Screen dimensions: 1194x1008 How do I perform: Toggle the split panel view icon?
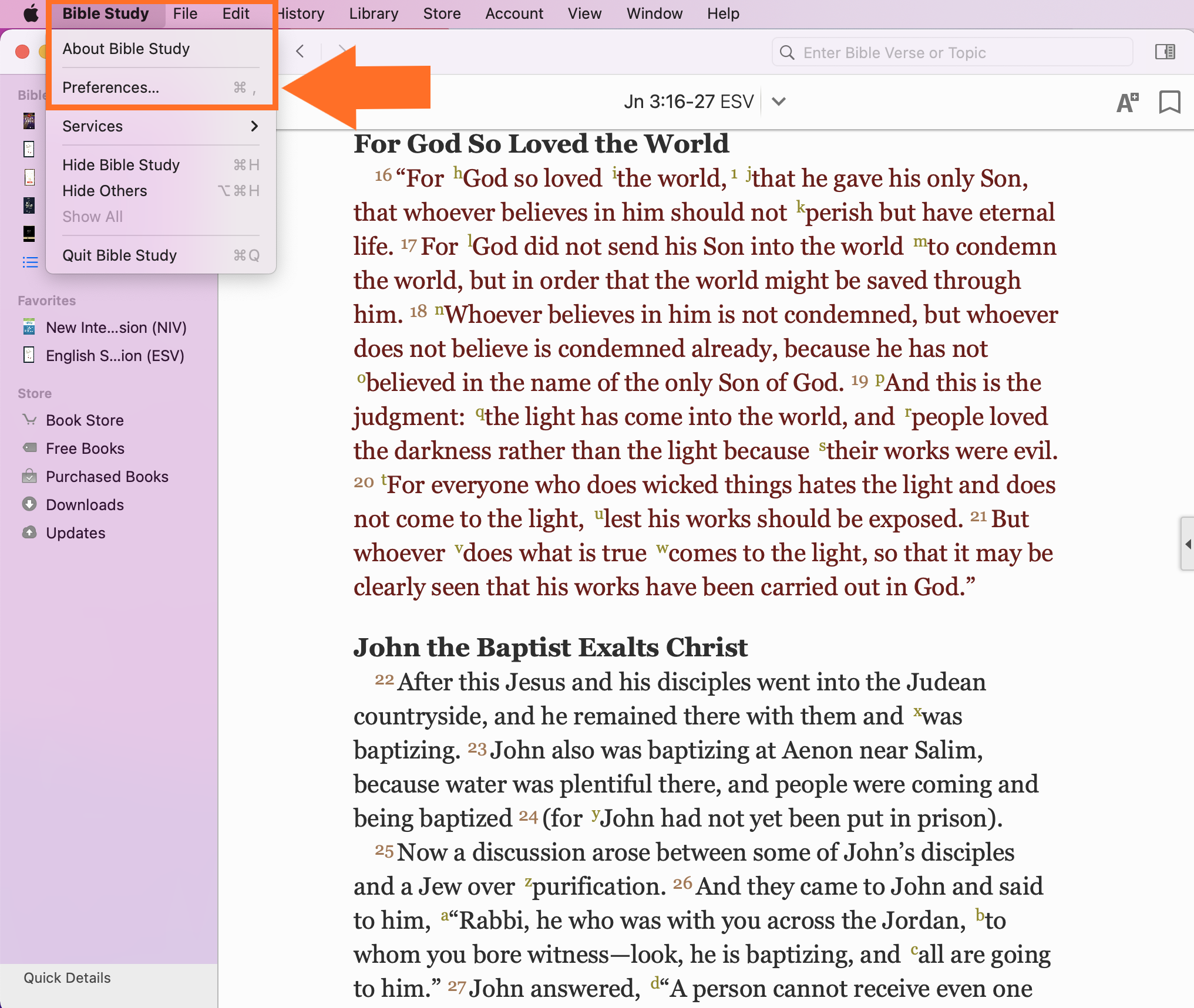pyautogui.click(x=1165, y=52)
